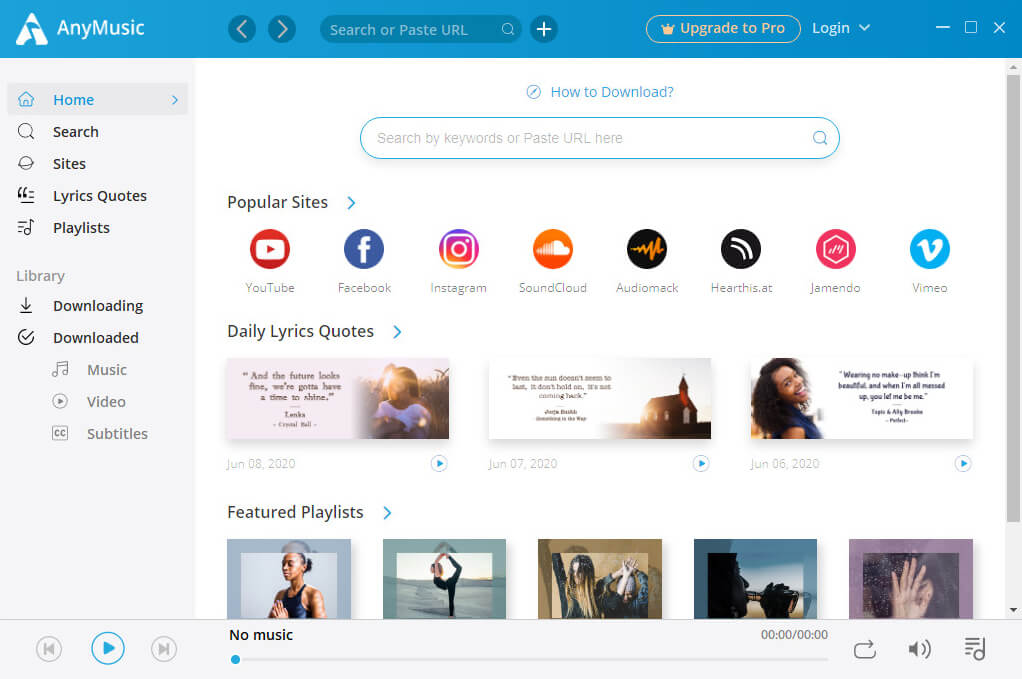
Task: Open Downloading in the Library
Action: [x=98, y=306]
